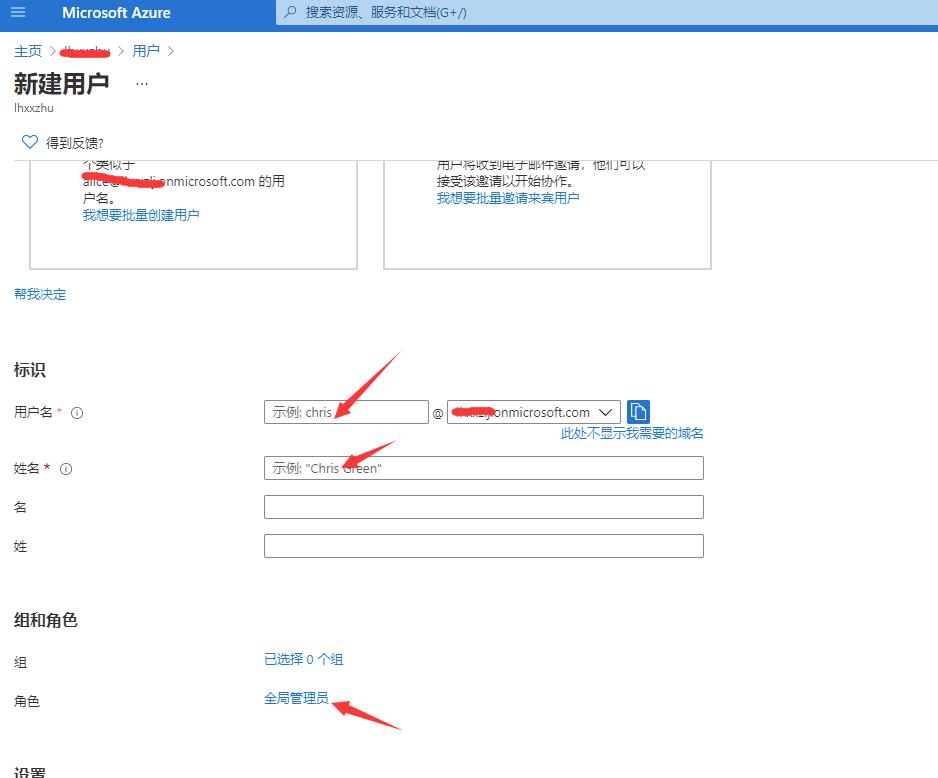
Task: Focus the 用户名 input field
Action: pos(346,412)
